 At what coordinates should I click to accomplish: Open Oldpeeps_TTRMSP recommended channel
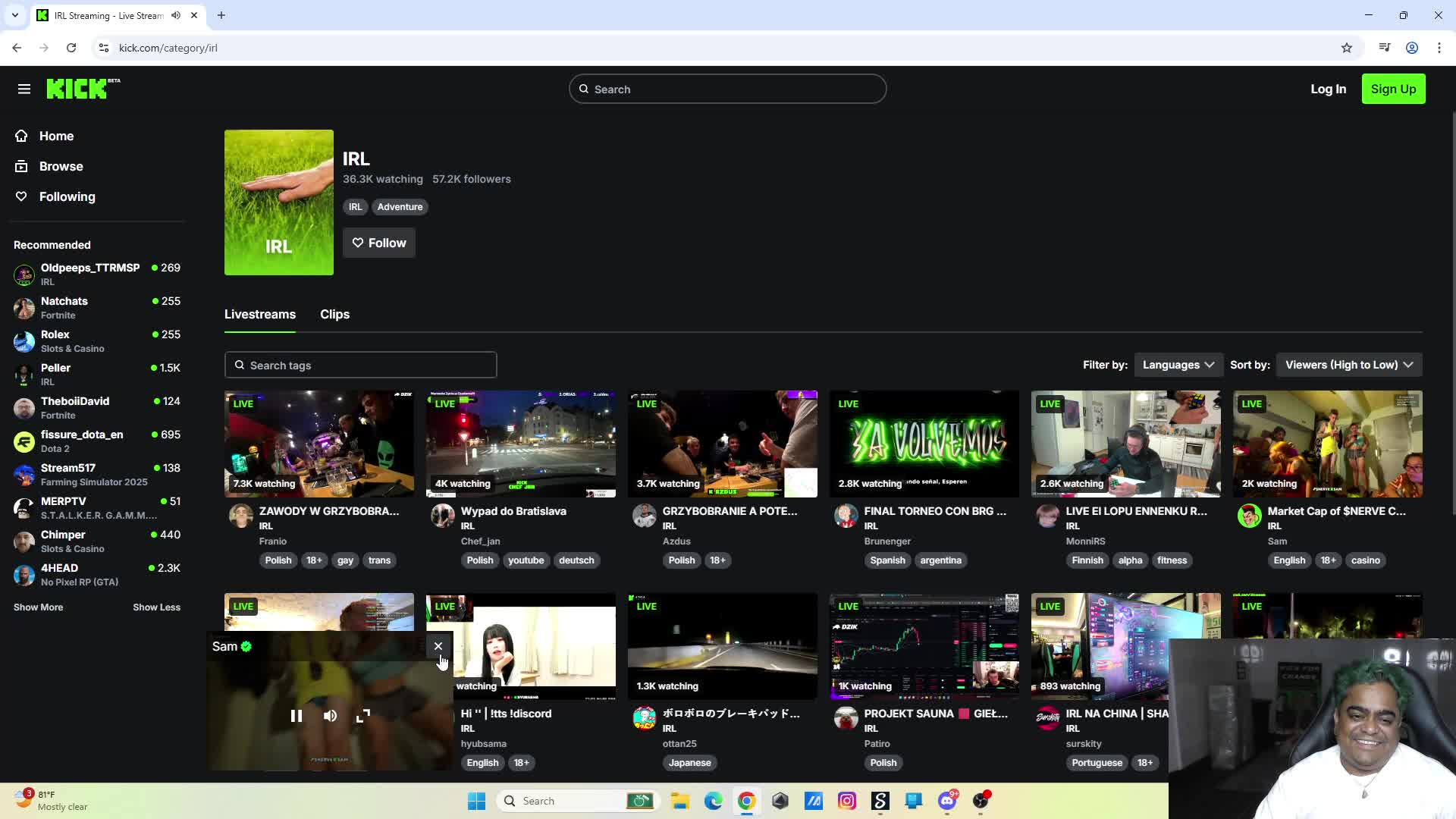(97, 274)
